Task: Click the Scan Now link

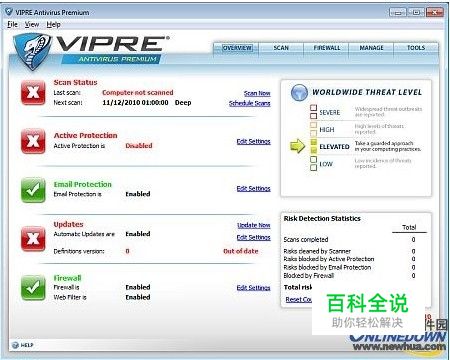Action: pos(257,93)
